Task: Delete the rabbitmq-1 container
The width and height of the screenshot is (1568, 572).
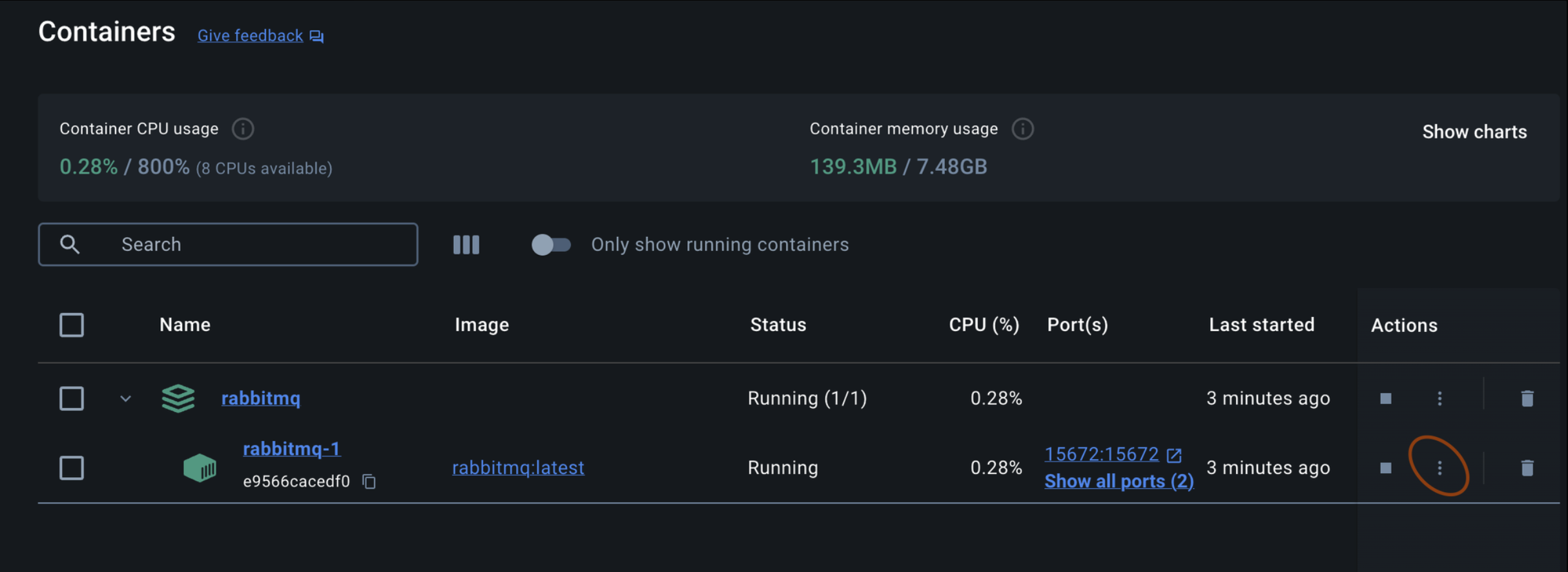Action: tap(1527, 468)
